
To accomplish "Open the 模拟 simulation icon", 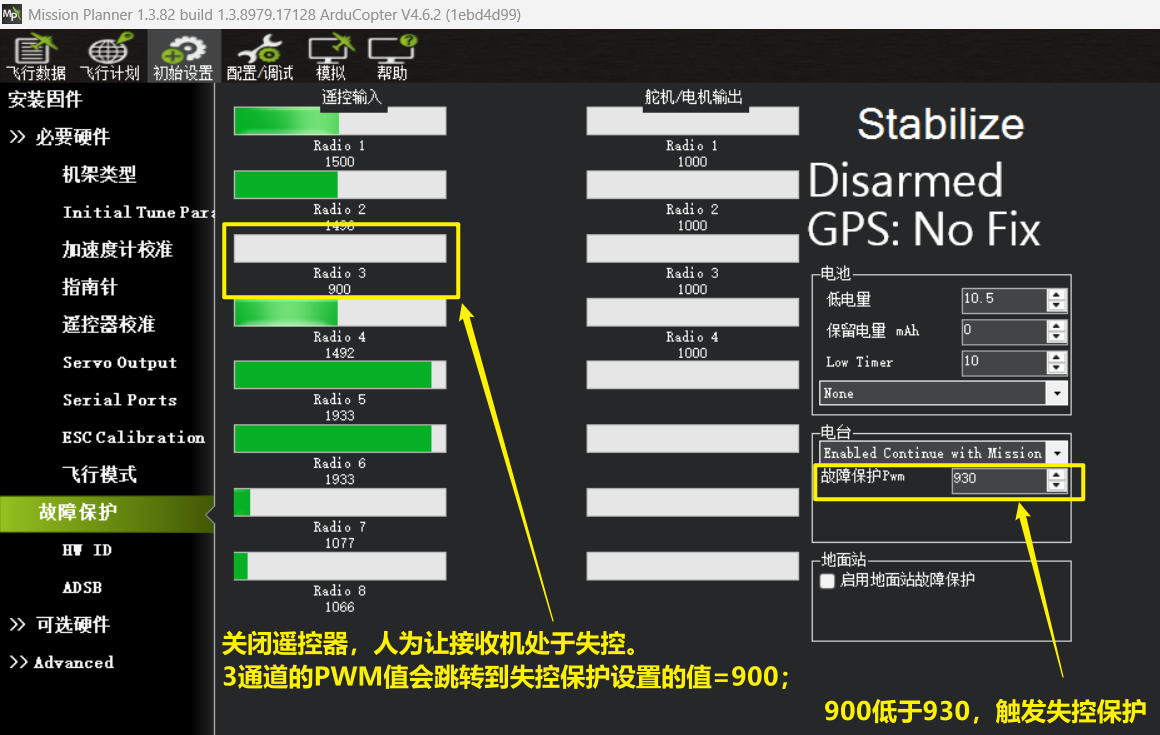I will coord(331,57).
